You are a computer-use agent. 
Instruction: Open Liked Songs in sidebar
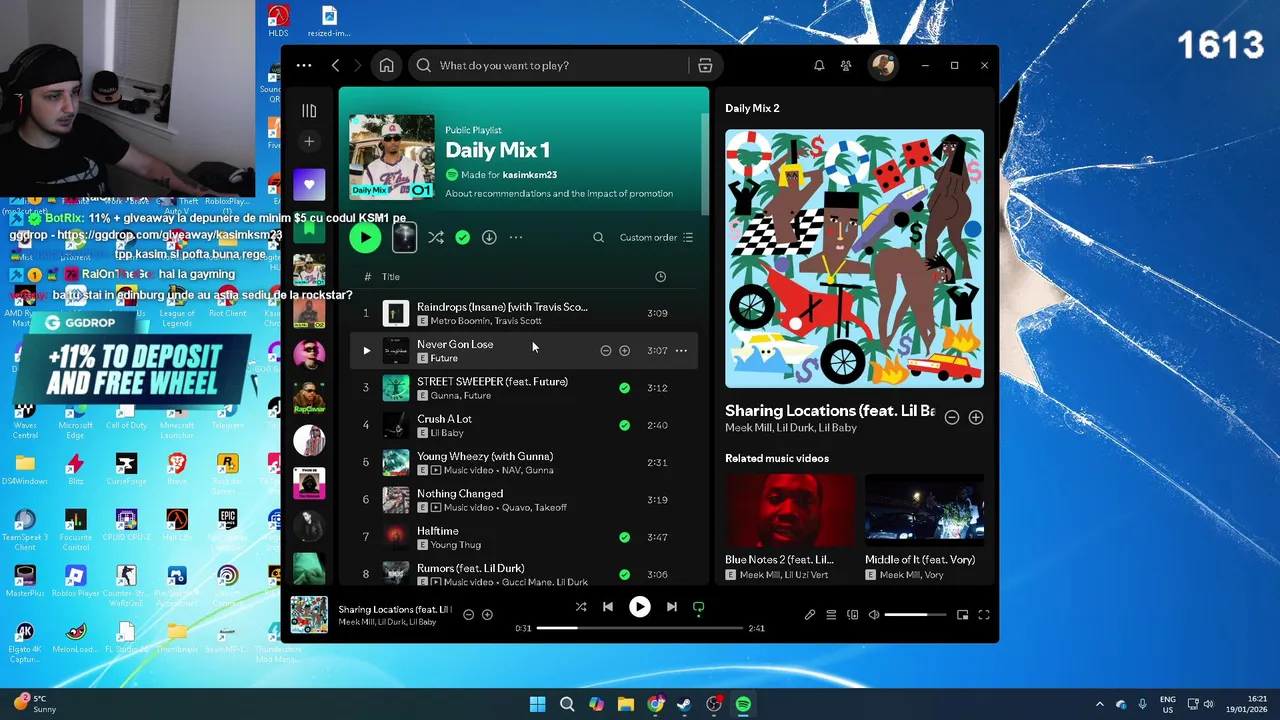[309, 185]
